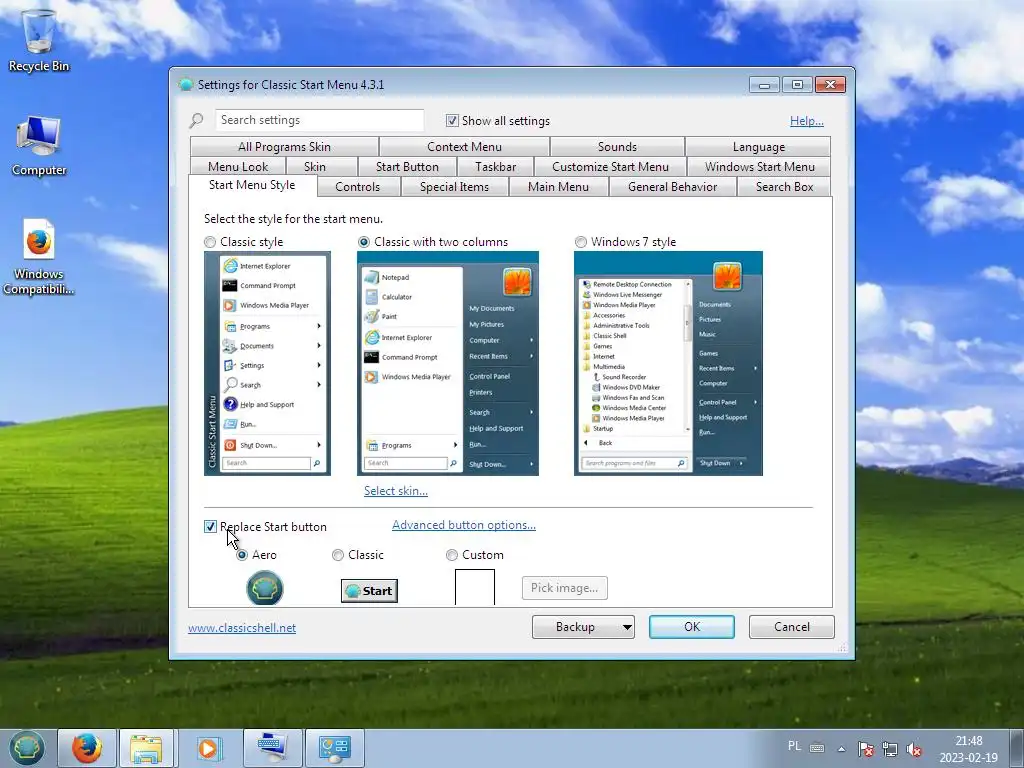Select the Windows Compatibility Firefox desktop icon
This screenshot has width=1024, height=768.
coord(39,256)
